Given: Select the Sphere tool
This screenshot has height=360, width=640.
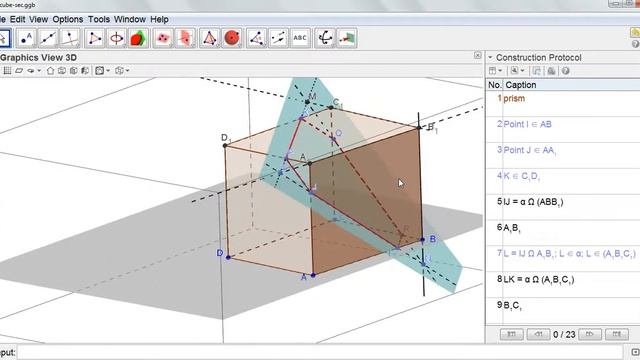Looking at the screenshot, I should pos(231,38).
